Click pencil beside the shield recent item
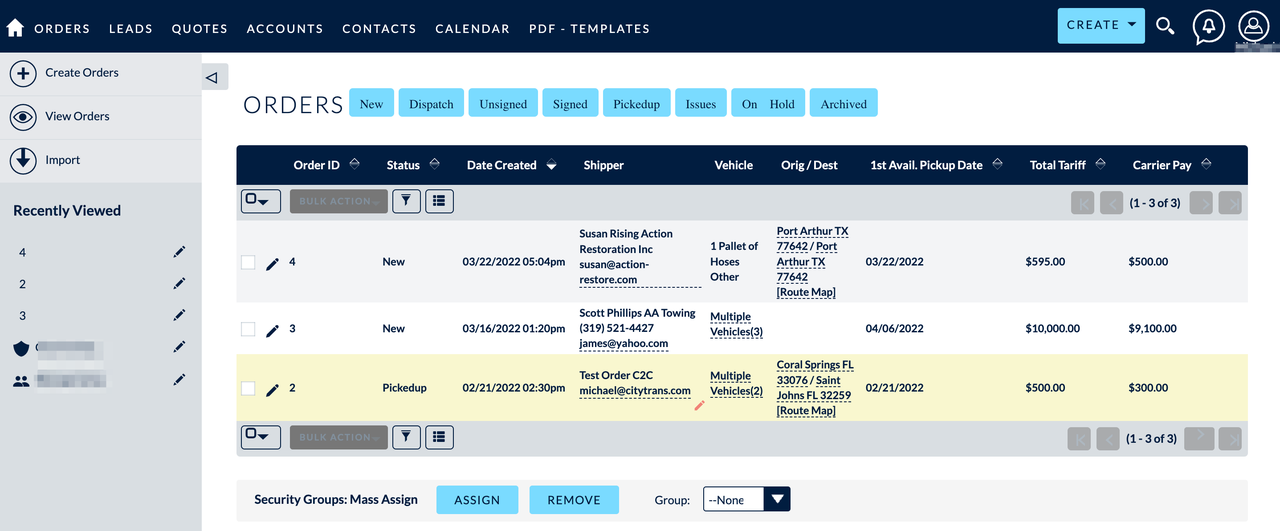1280x531 pixels. pos(179,347)
